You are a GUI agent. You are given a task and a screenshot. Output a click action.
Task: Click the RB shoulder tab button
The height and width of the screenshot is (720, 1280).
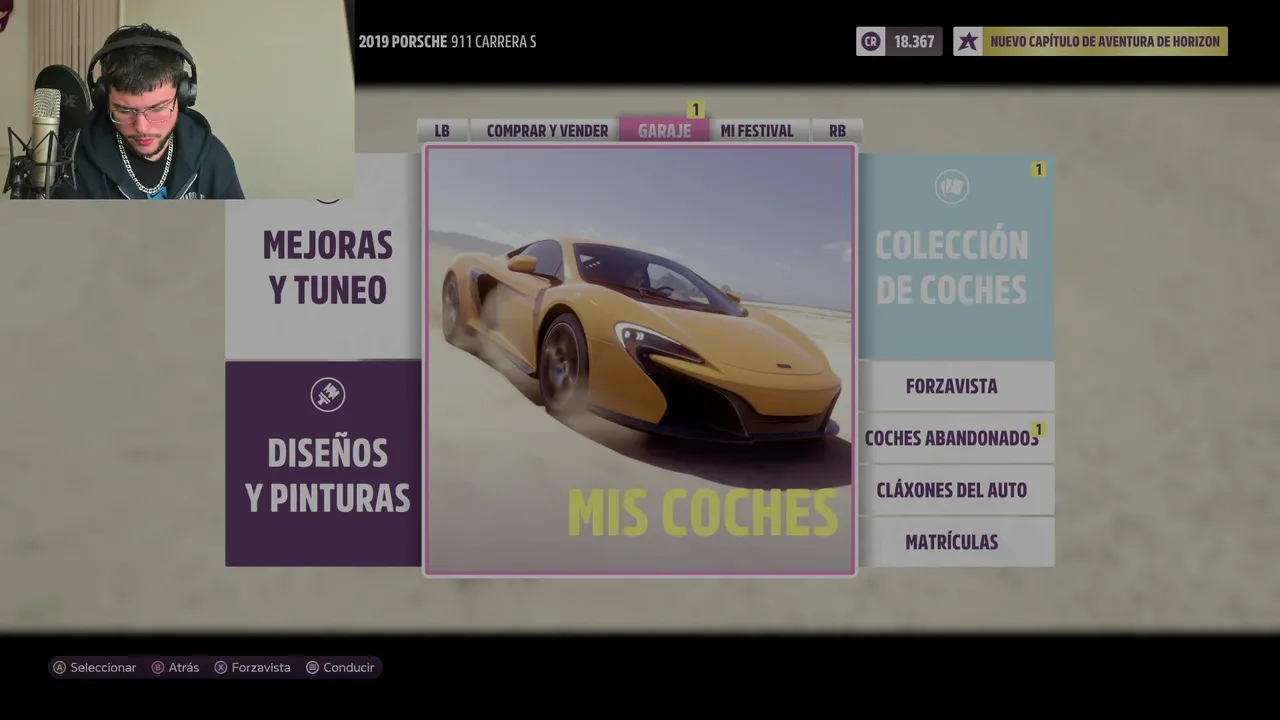click(837, 131)
